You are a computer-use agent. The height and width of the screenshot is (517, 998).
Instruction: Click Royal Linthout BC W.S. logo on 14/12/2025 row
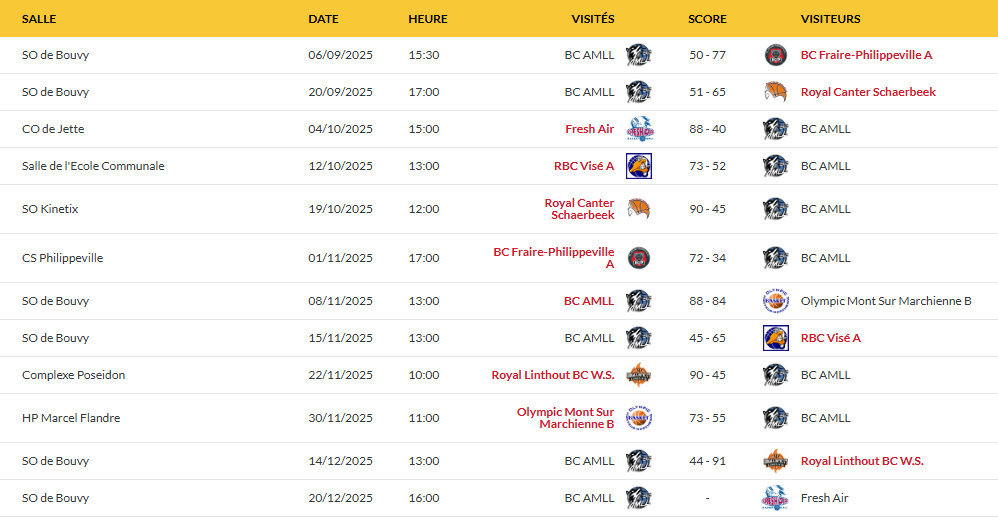click(775, 461)
